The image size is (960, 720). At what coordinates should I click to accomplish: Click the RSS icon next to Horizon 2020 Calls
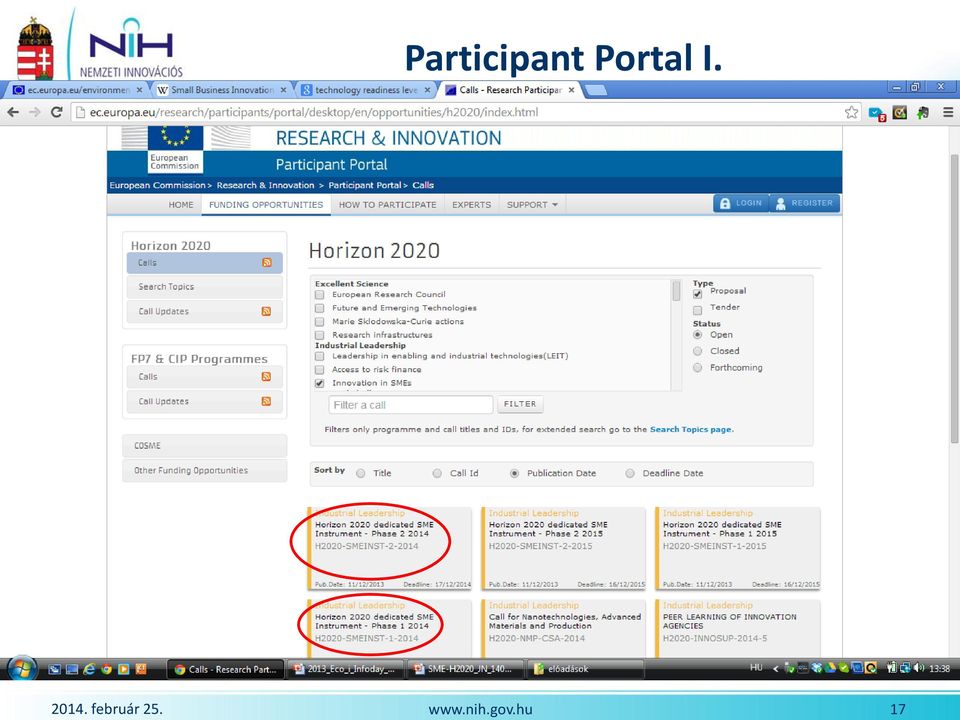pos(267,263)
